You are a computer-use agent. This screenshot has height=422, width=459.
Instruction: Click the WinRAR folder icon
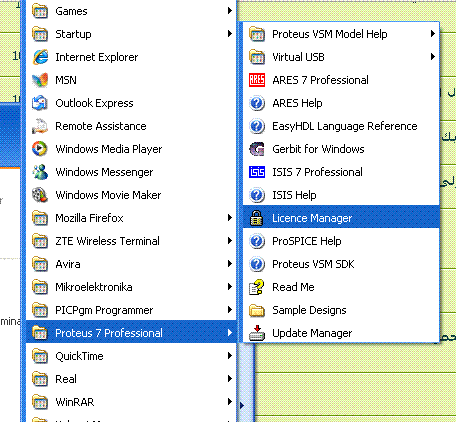click(x=40, y=402)
